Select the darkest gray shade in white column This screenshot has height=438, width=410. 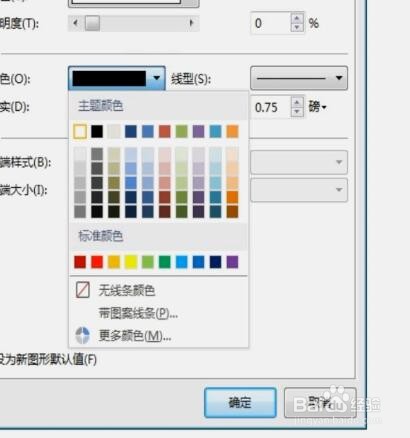pos(80,211)
